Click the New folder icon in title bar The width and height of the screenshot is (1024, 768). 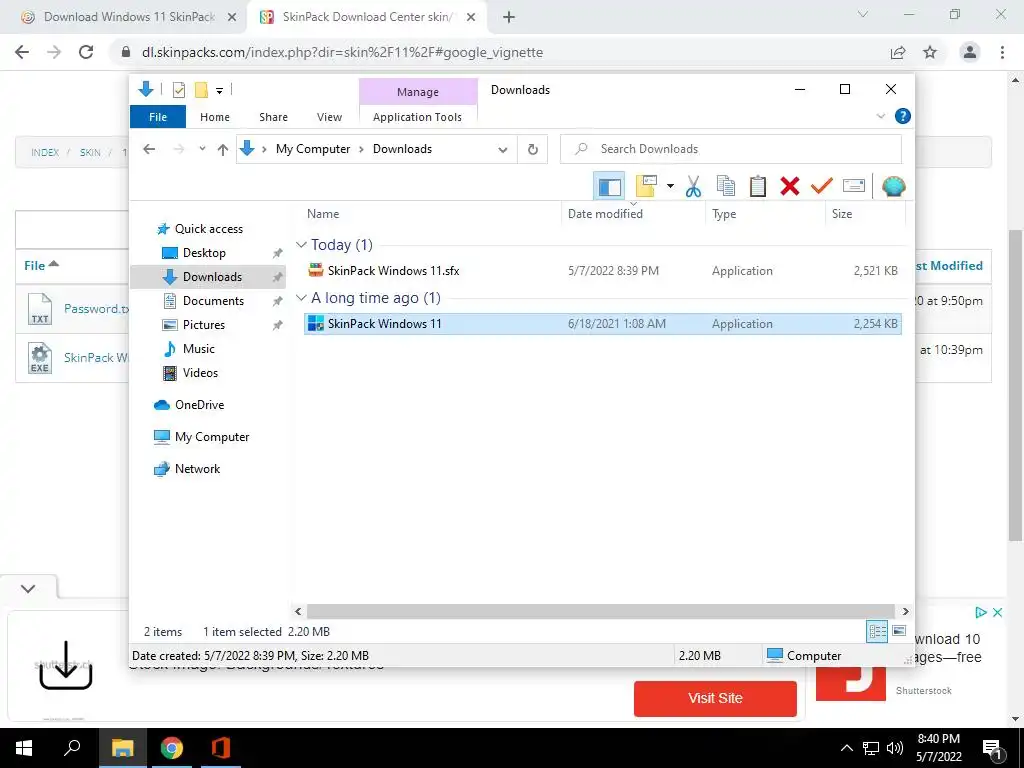[201, 90]
